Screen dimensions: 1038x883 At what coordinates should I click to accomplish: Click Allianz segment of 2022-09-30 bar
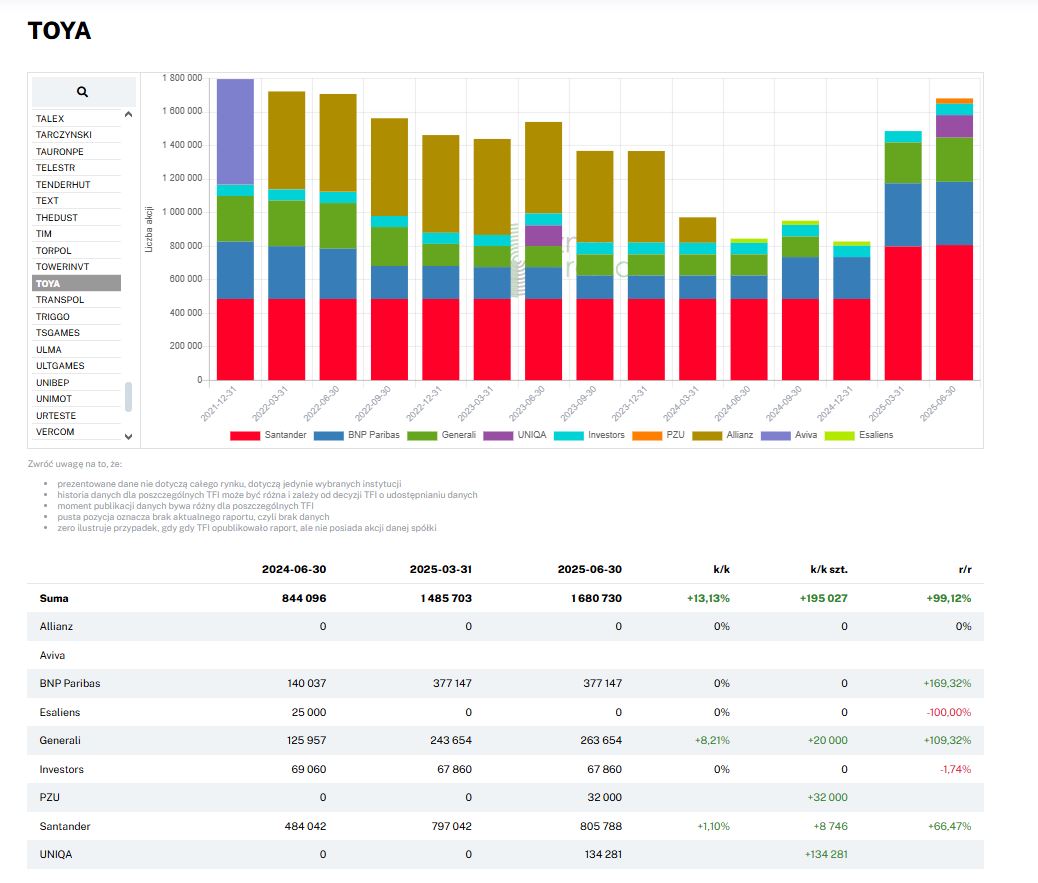coord(389,167)
